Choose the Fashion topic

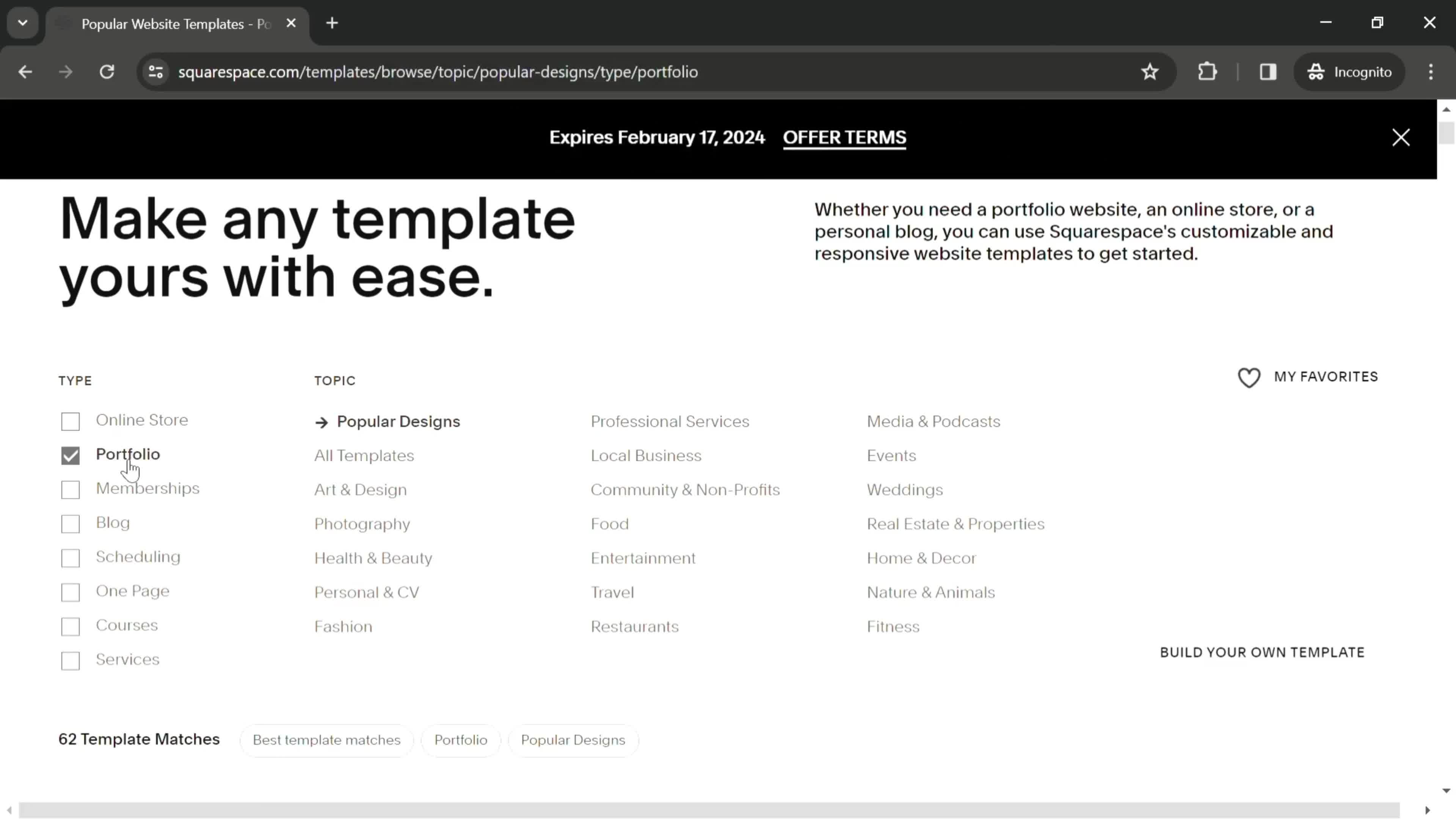tap(343, 626)
